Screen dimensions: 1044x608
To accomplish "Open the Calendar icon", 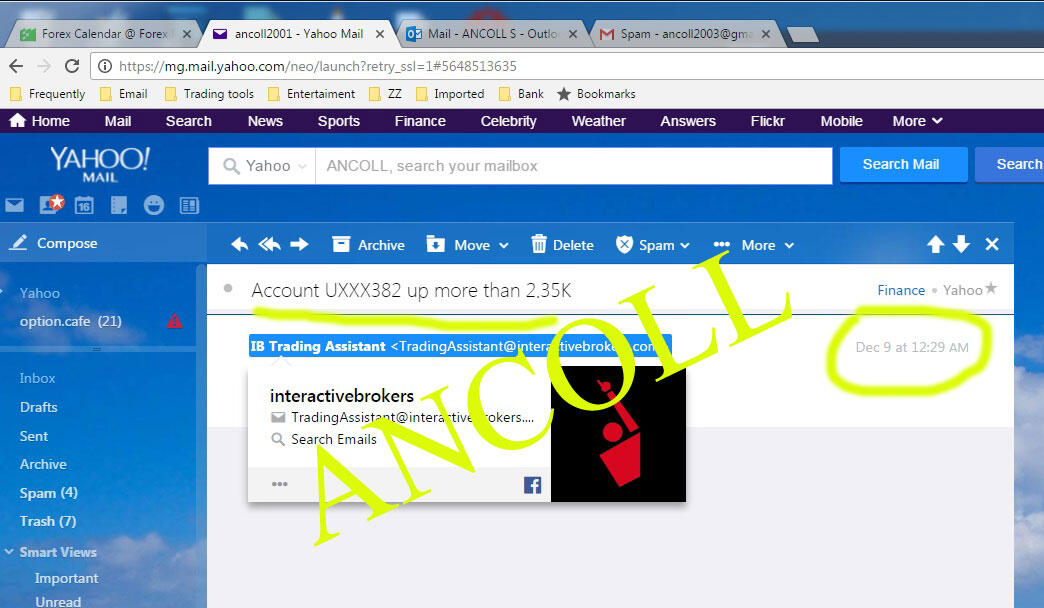I will 84,205.
